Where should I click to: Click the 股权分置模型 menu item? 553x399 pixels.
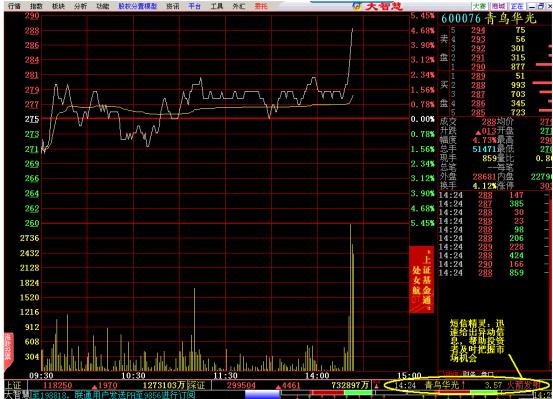pyautogui.click(x=137, y=6)
